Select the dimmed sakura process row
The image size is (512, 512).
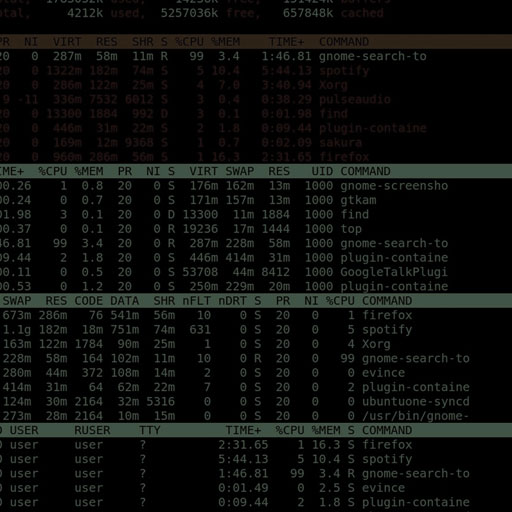pos(256,143)
